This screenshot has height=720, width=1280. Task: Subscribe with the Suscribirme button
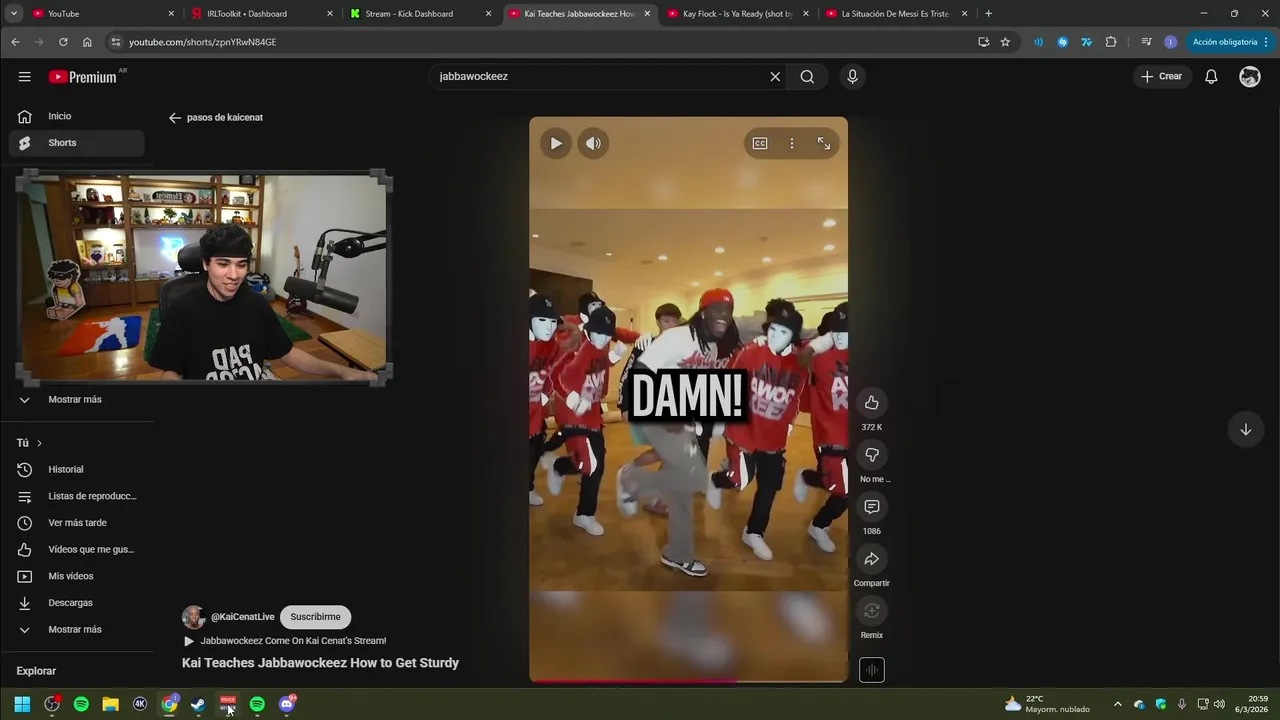(x=315, y=617)
